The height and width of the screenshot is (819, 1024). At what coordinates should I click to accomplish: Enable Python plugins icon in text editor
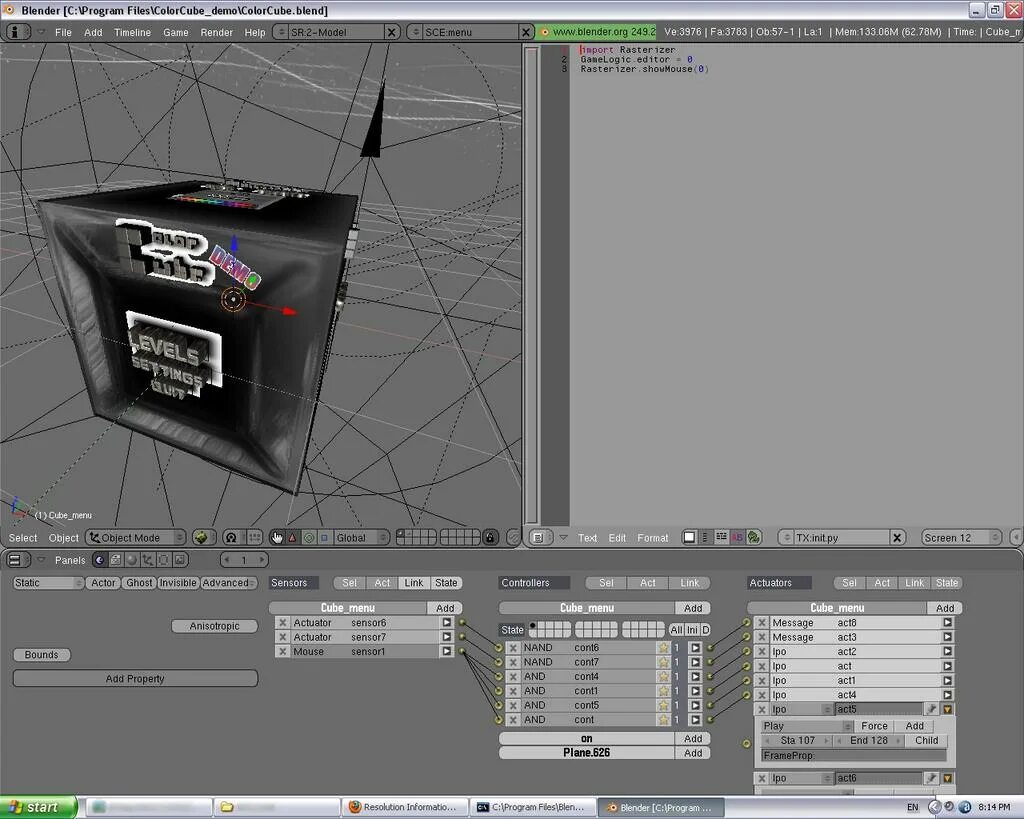pyautogui.click(x=754, y=538)
